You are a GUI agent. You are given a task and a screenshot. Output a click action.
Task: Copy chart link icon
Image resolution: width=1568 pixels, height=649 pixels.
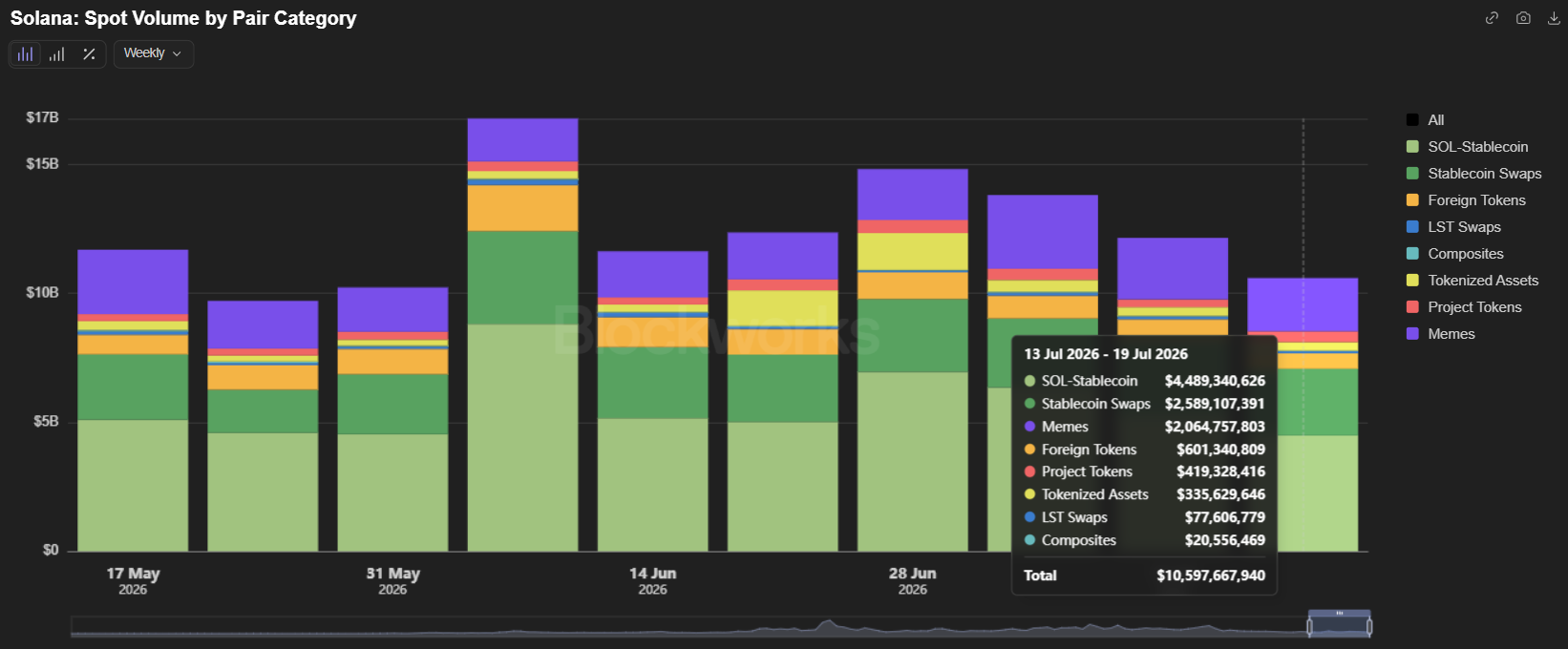(1492, 18)
